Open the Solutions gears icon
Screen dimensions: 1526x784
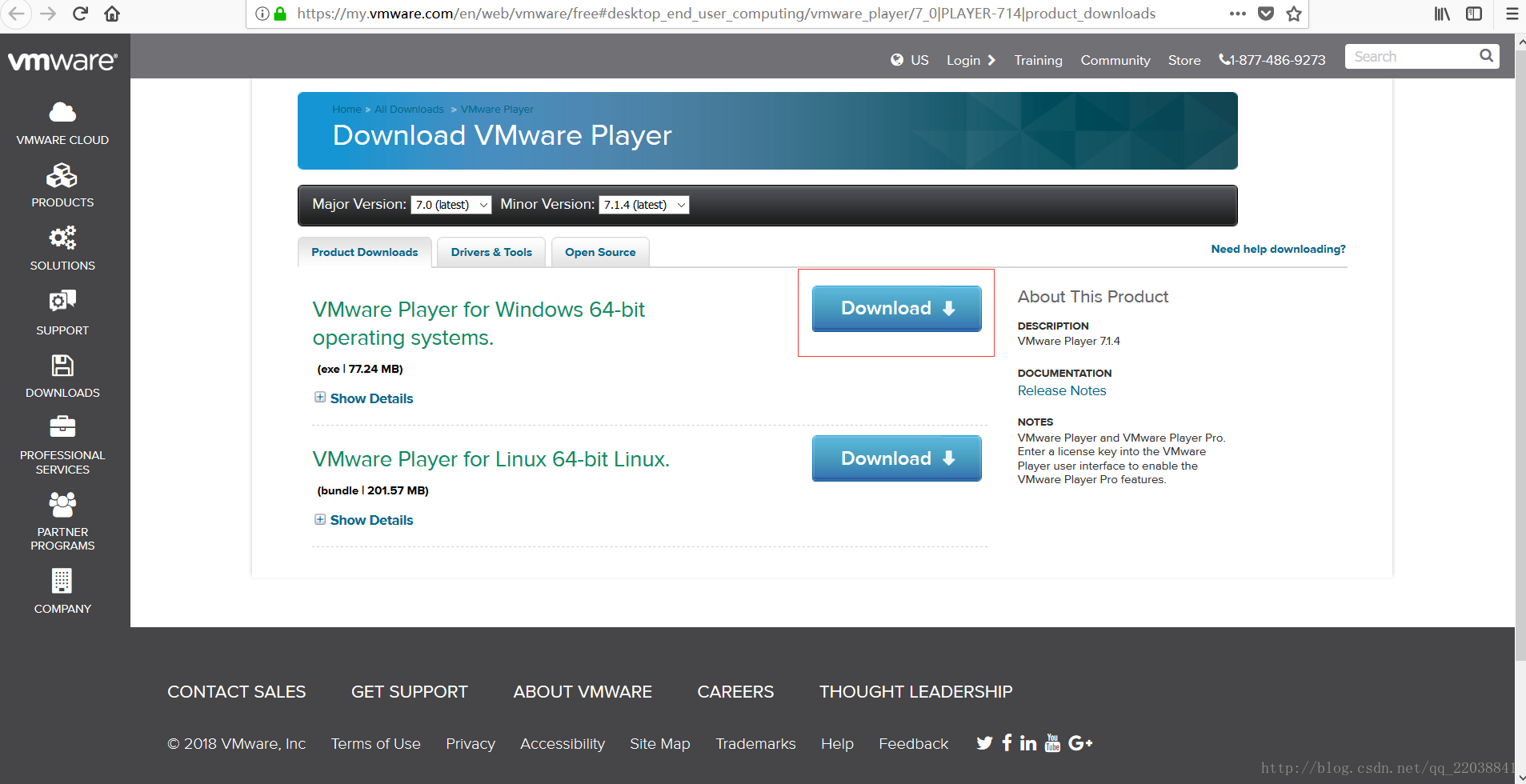(62, 238)
